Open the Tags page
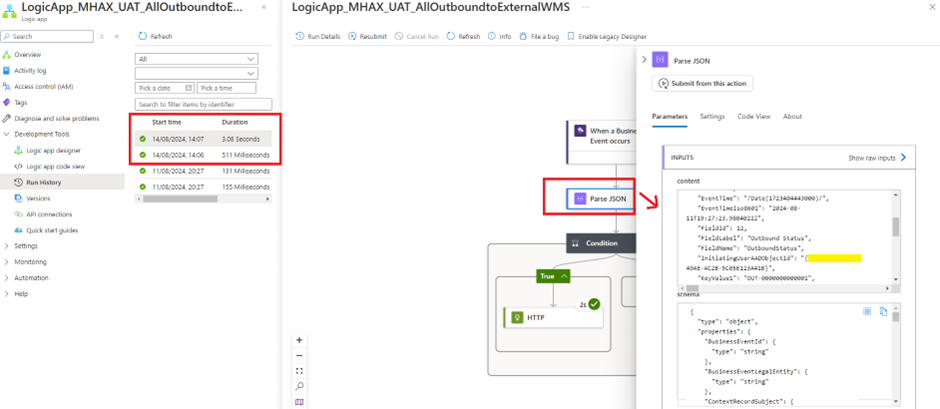The width and height of the screenshot is (940, 409). (20, 103)
